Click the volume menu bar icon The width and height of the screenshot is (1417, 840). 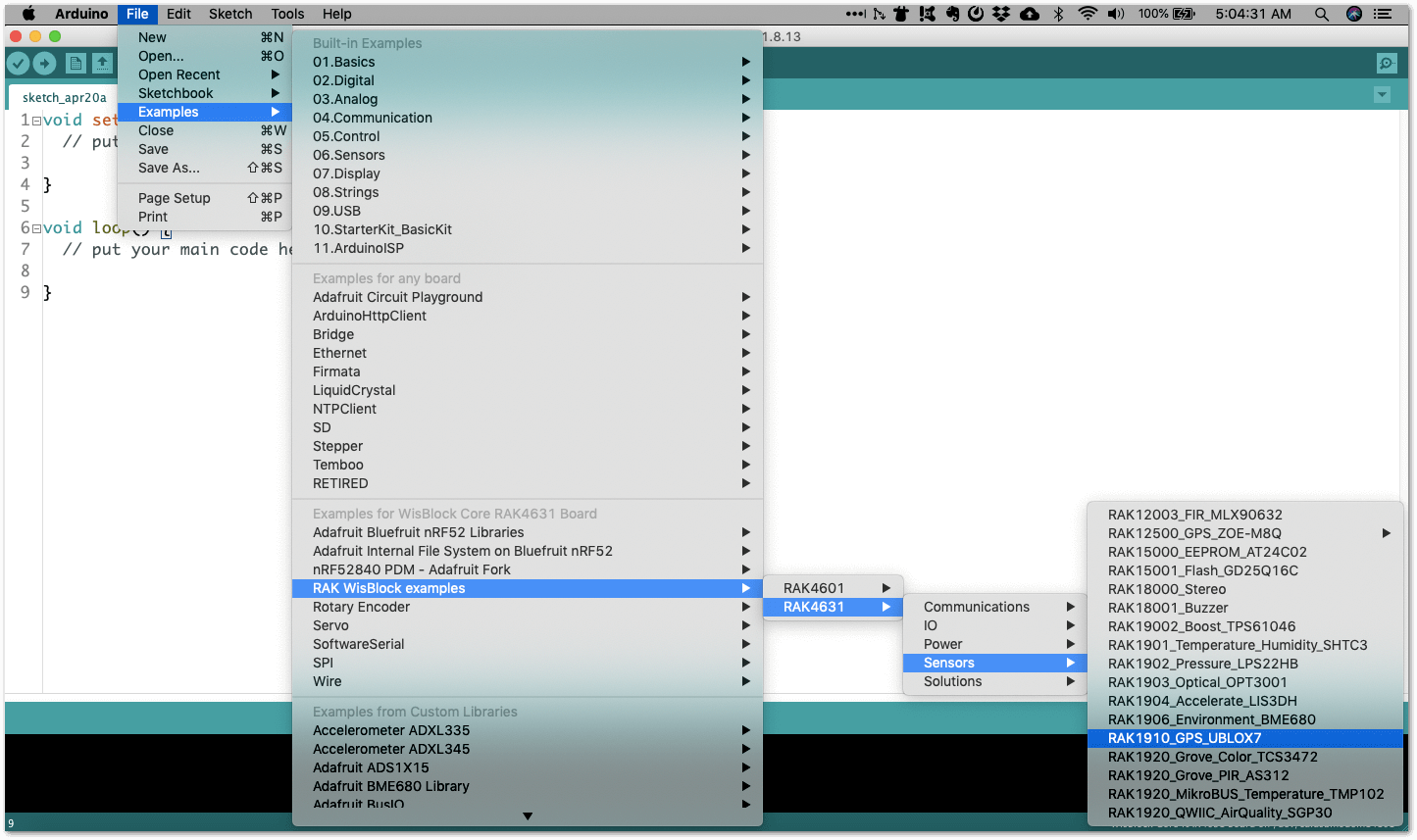tap(1116, 14)
